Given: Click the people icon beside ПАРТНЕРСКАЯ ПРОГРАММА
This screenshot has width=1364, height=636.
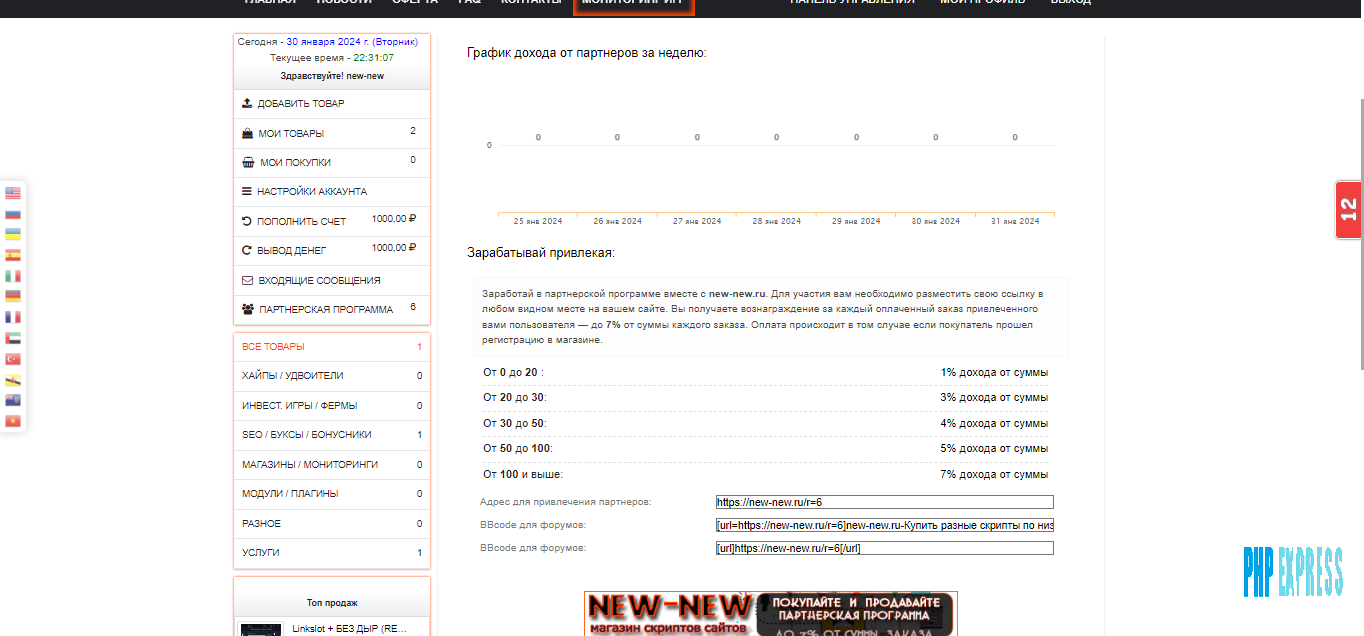Looking at the screenshot, I should pyautogui.click(x=248, y=309).
